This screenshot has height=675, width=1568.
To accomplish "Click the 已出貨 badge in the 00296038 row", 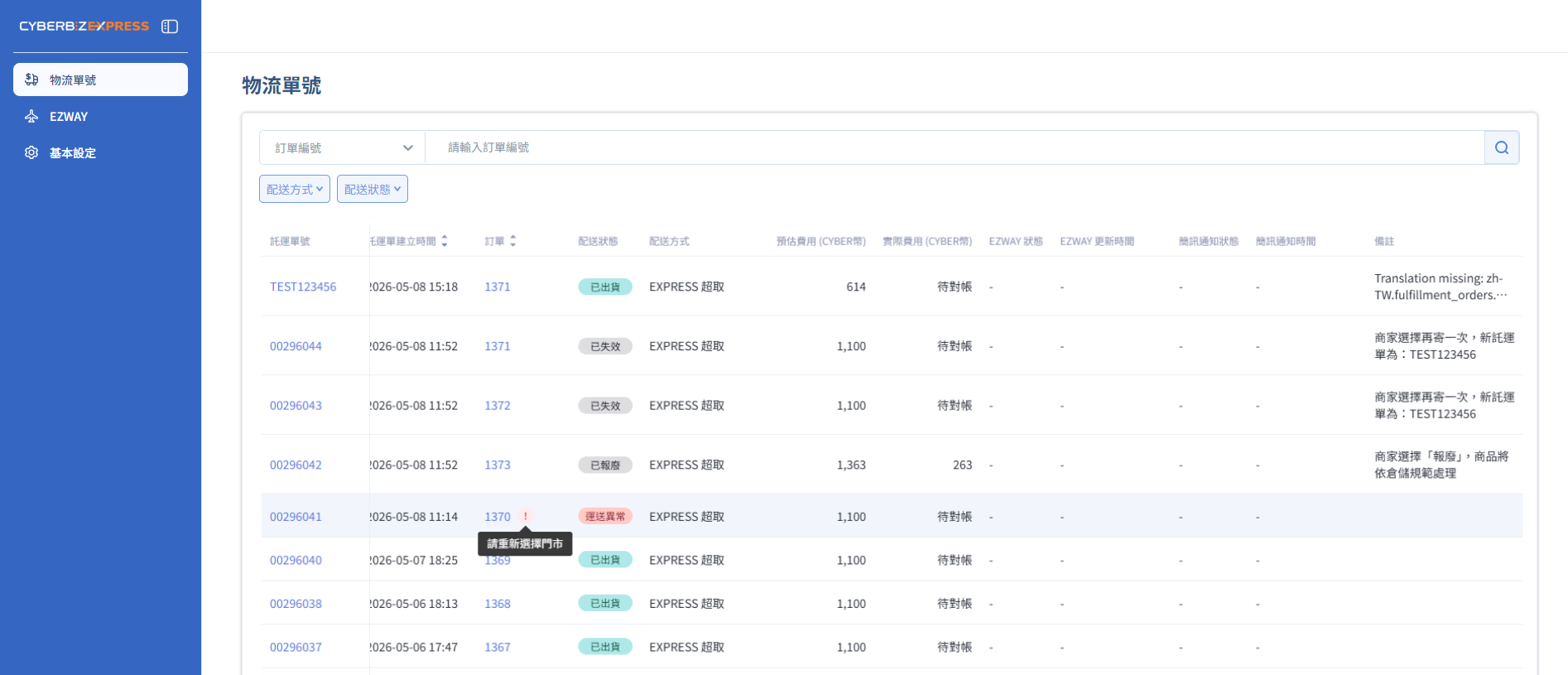I will pos(605,604).
